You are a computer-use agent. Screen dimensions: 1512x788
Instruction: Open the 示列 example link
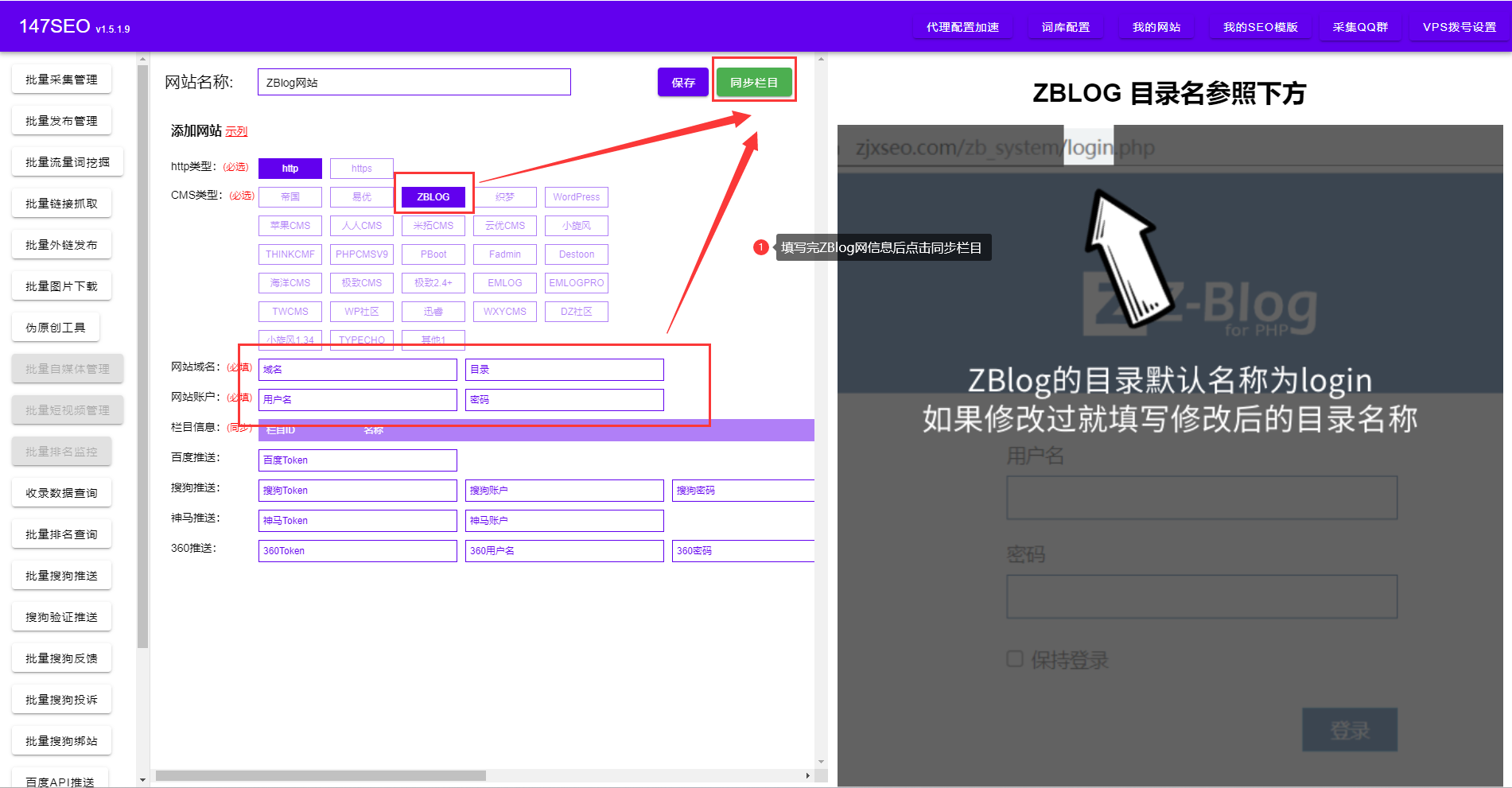click(236, 131)
